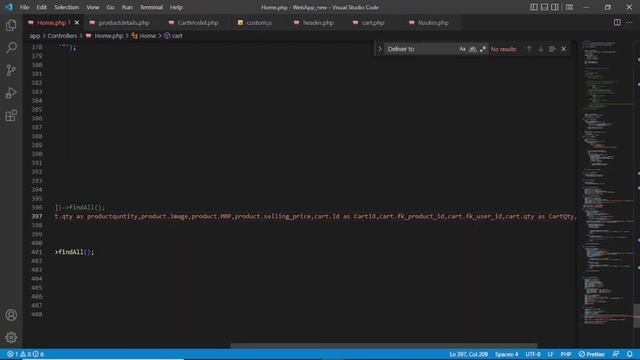Change encoding via 'UTF-8'

533,354
